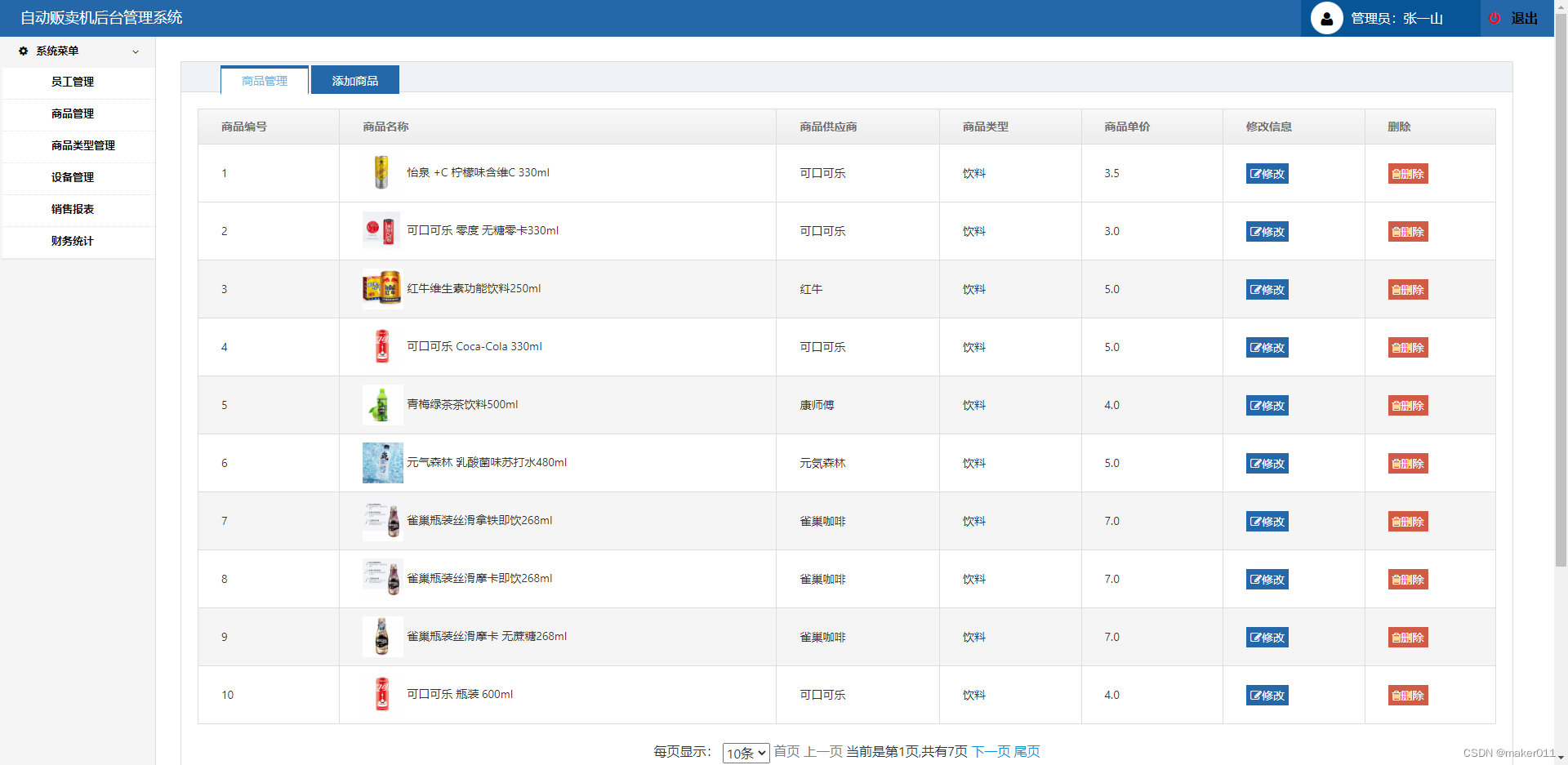Switch to the 添加商品 tab
This screenshot has width=1568, height=765.
coord(355,81)
